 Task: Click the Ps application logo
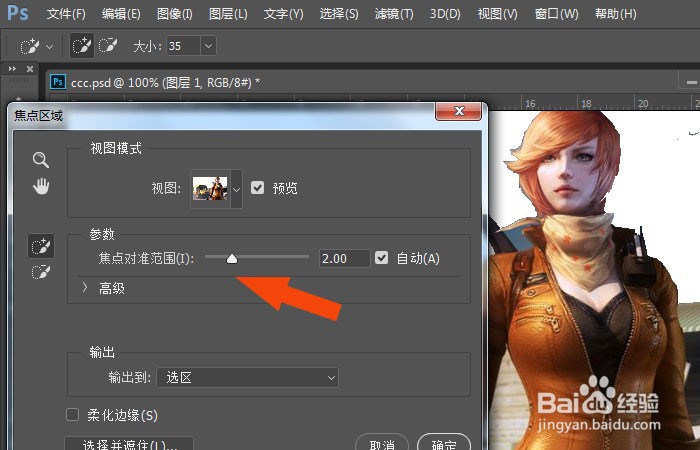point(18,13)
